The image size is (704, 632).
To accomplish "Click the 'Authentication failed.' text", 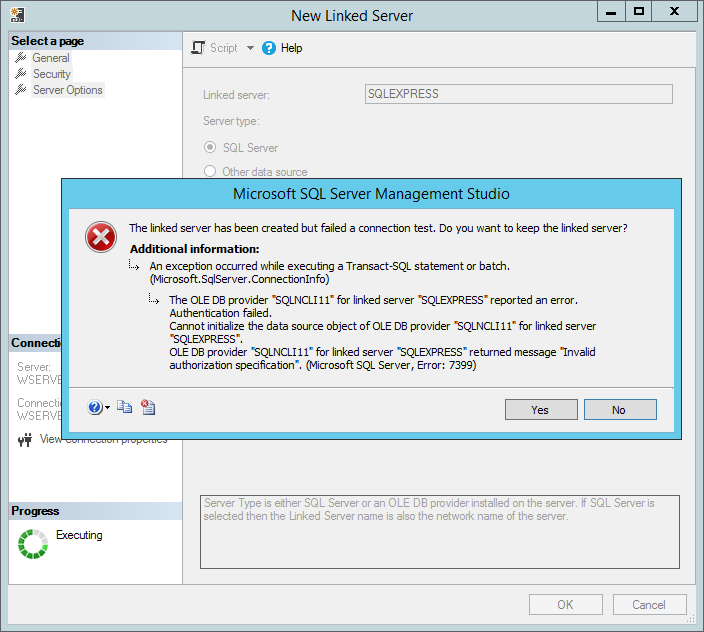I will 220,313.
